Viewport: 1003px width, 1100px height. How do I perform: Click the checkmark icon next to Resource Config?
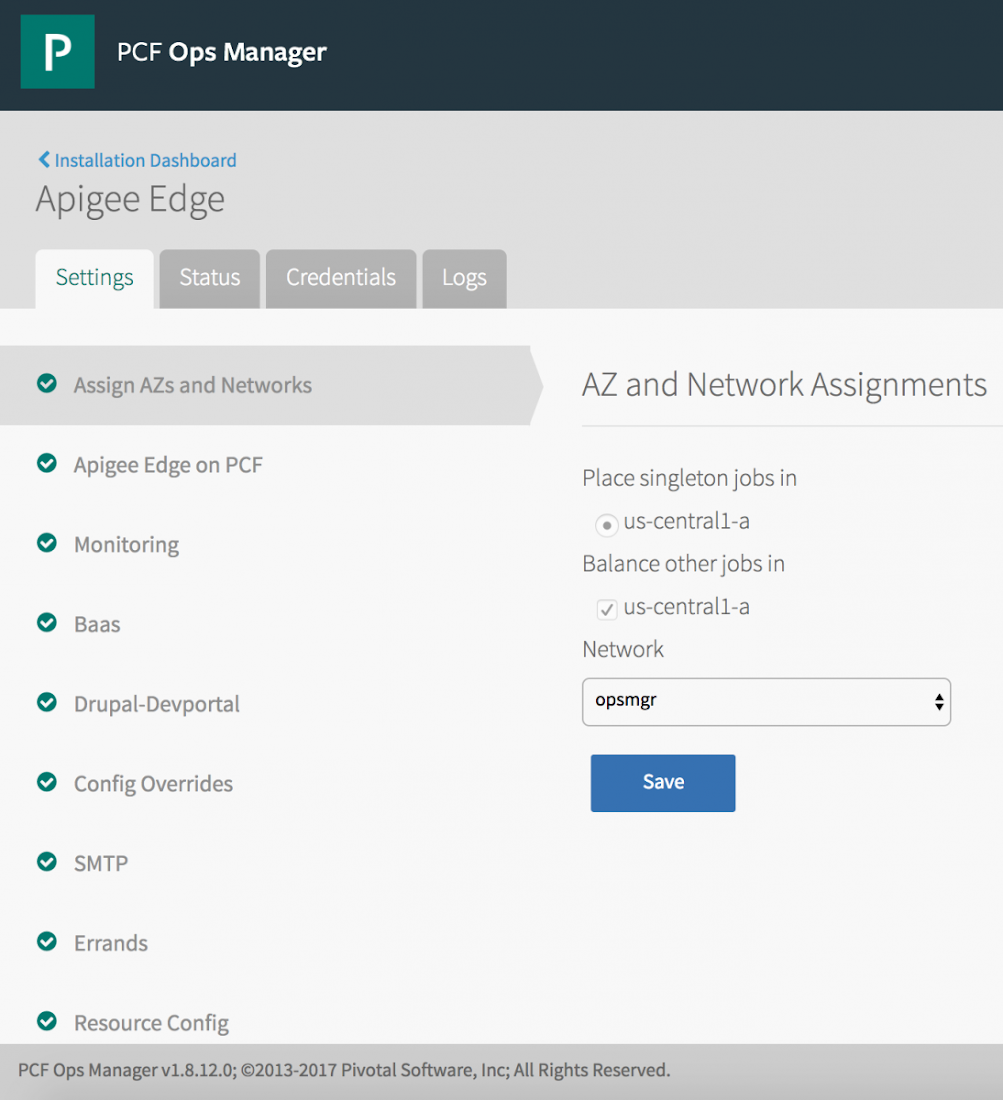(46, 1022)
